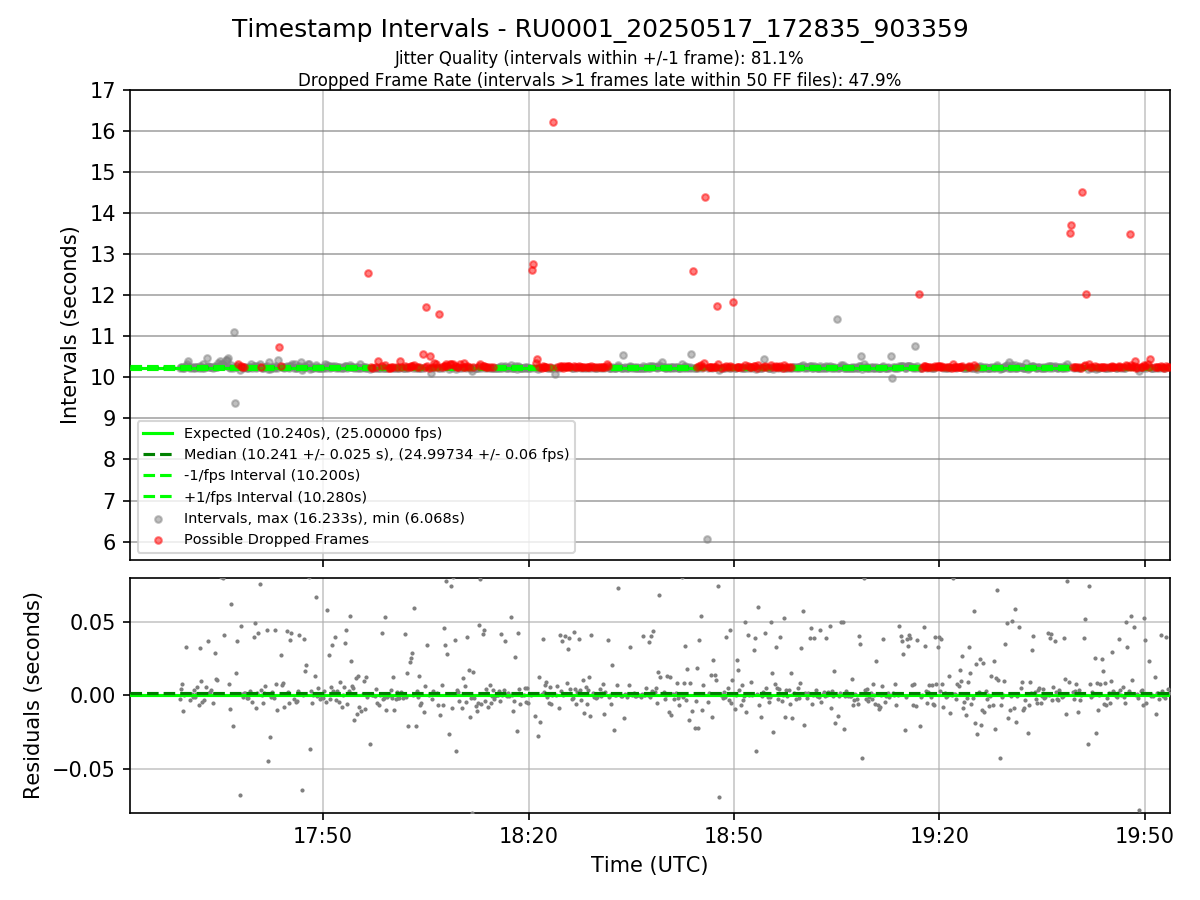Click the '18:50' x-axis tick label
This screenshot has height=900, width=1200.
pos(734,836)
